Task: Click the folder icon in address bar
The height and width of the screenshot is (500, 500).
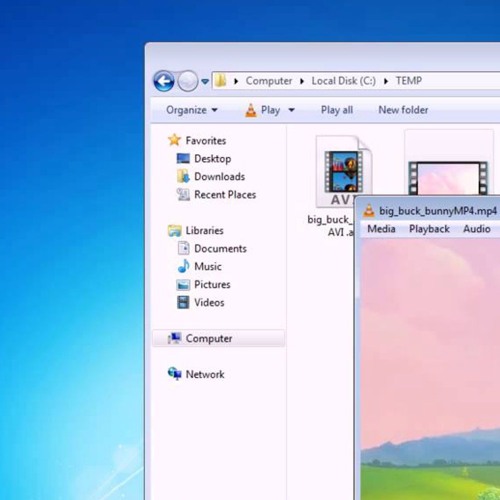Action: pos(220,81)
